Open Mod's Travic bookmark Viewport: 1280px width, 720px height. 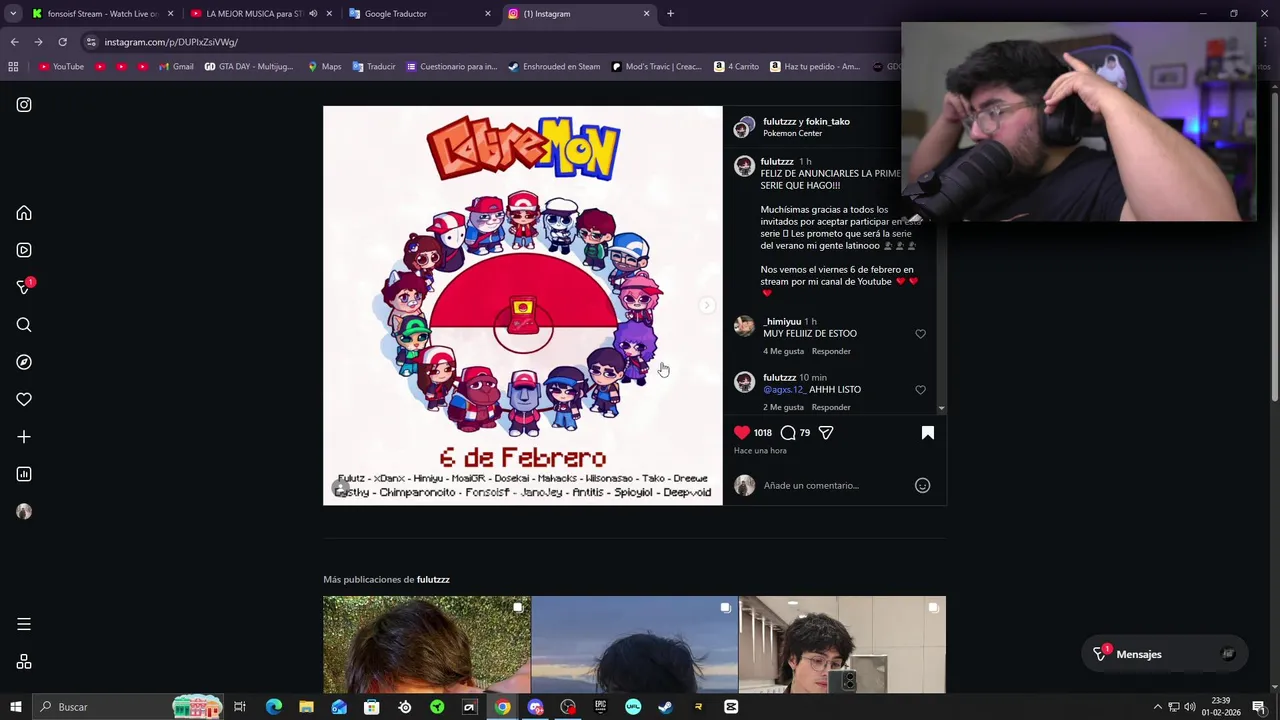[656, 67]
